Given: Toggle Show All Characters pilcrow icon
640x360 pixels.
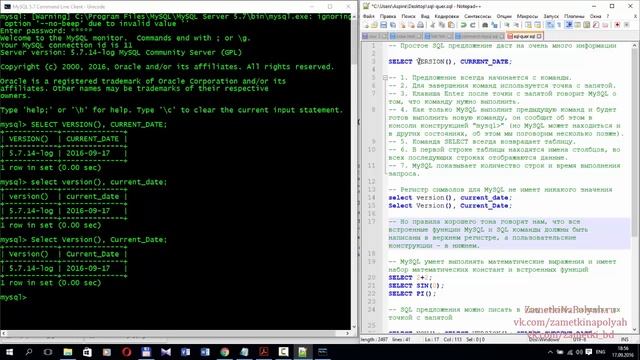Looking at the screenshot, I should click(558, 25).
